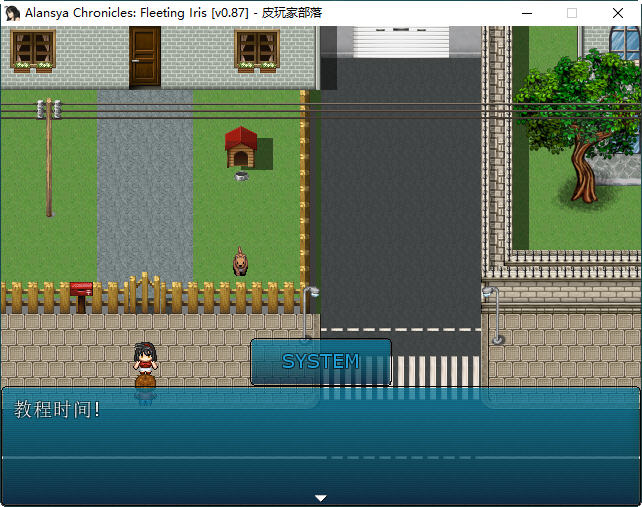Viewport: 642px width, 507px height.
Task: Click the SYSTEM speaker name box
Action: [x=320, y=362]
